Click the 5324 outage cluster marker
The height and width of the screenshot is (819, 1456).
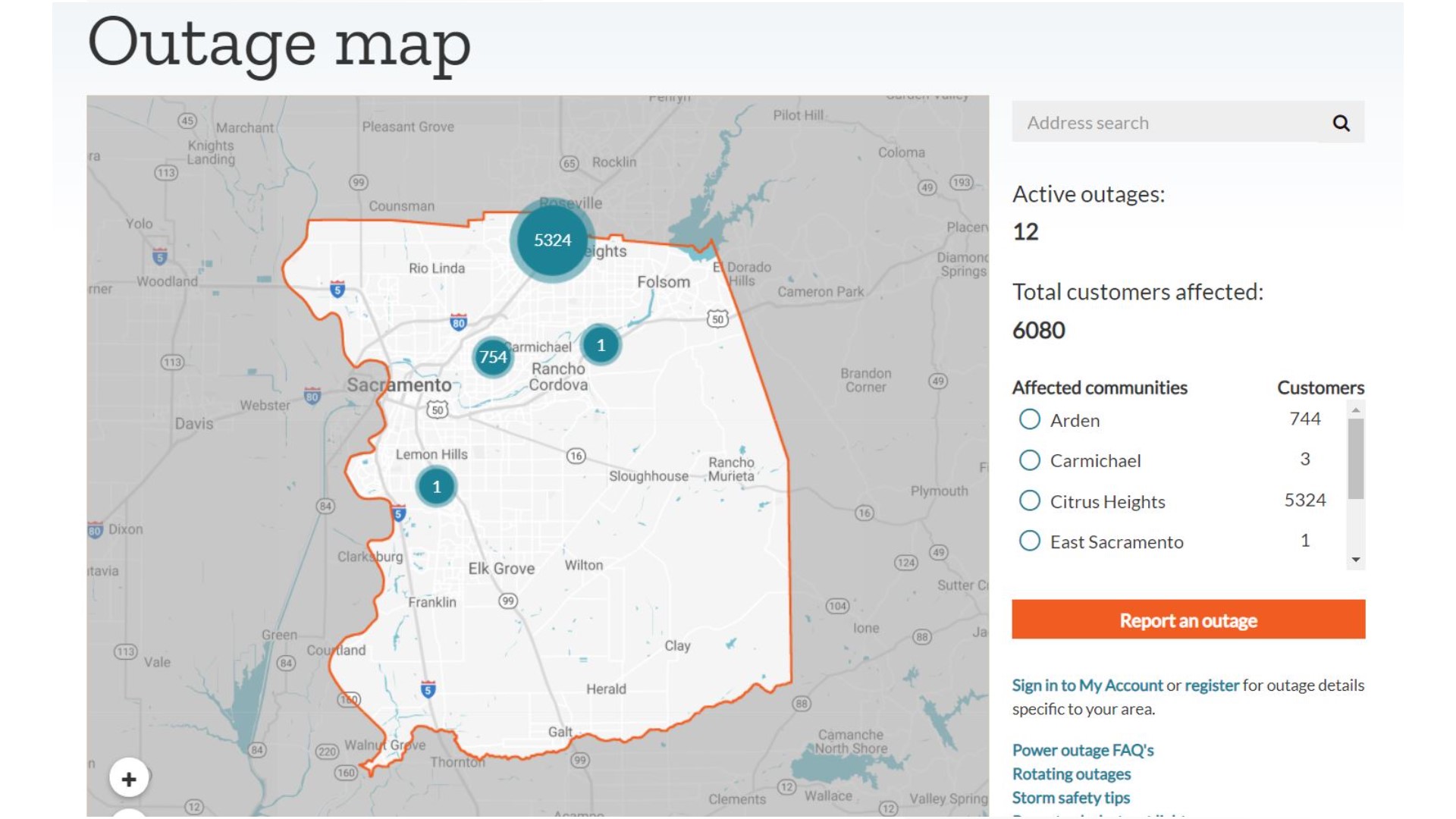(x=552, y=240)
